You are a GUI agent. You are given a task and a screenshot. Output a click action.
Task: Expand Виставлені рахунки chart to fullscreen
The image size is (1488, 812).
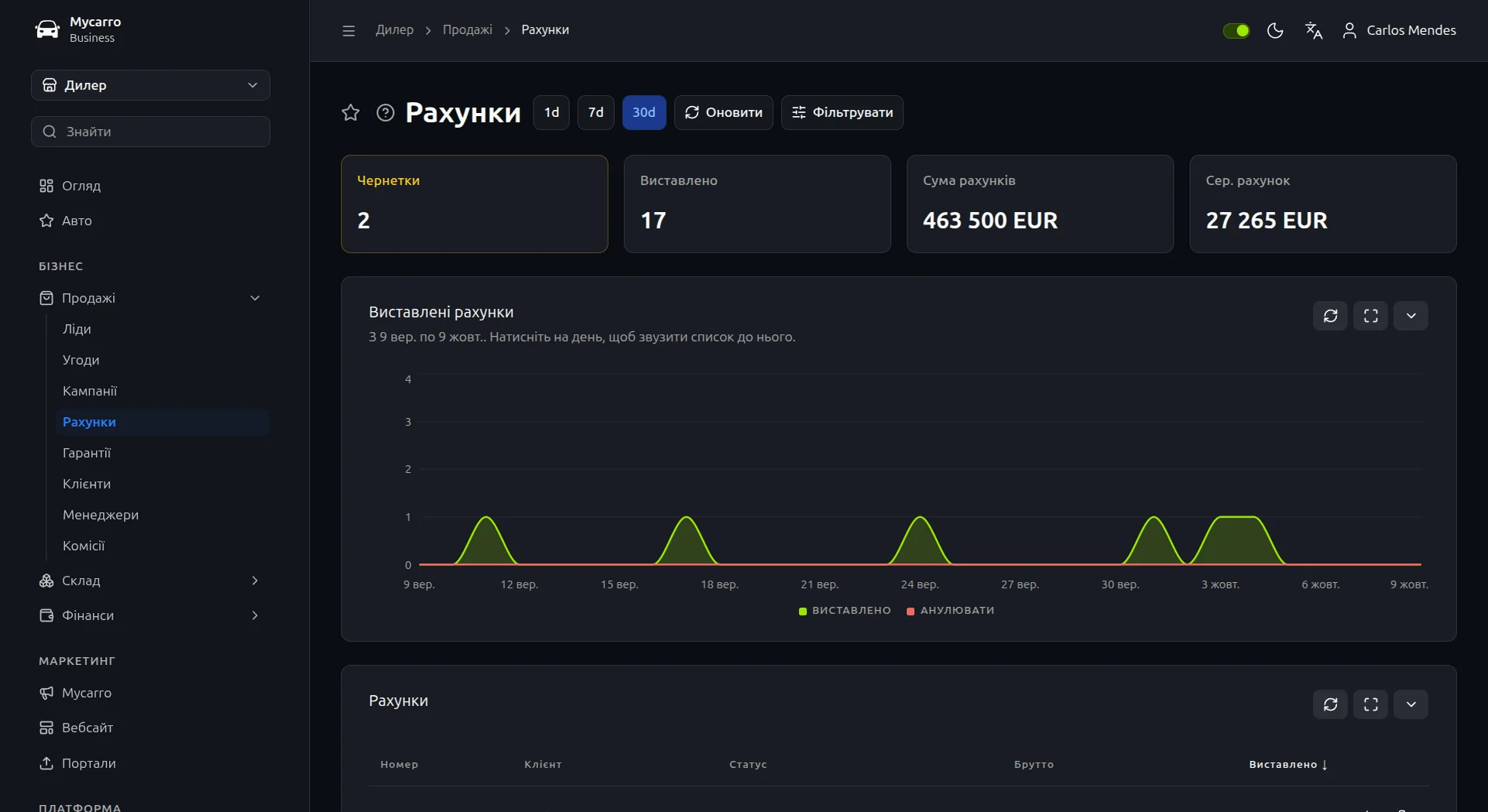[x=1371, y=316]
